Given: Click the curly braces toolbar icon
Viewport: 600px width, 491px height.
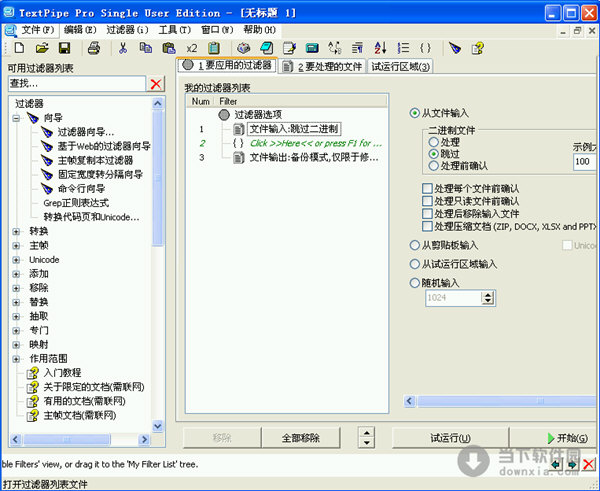Looking at the screenshot, I should coord(425,48).
